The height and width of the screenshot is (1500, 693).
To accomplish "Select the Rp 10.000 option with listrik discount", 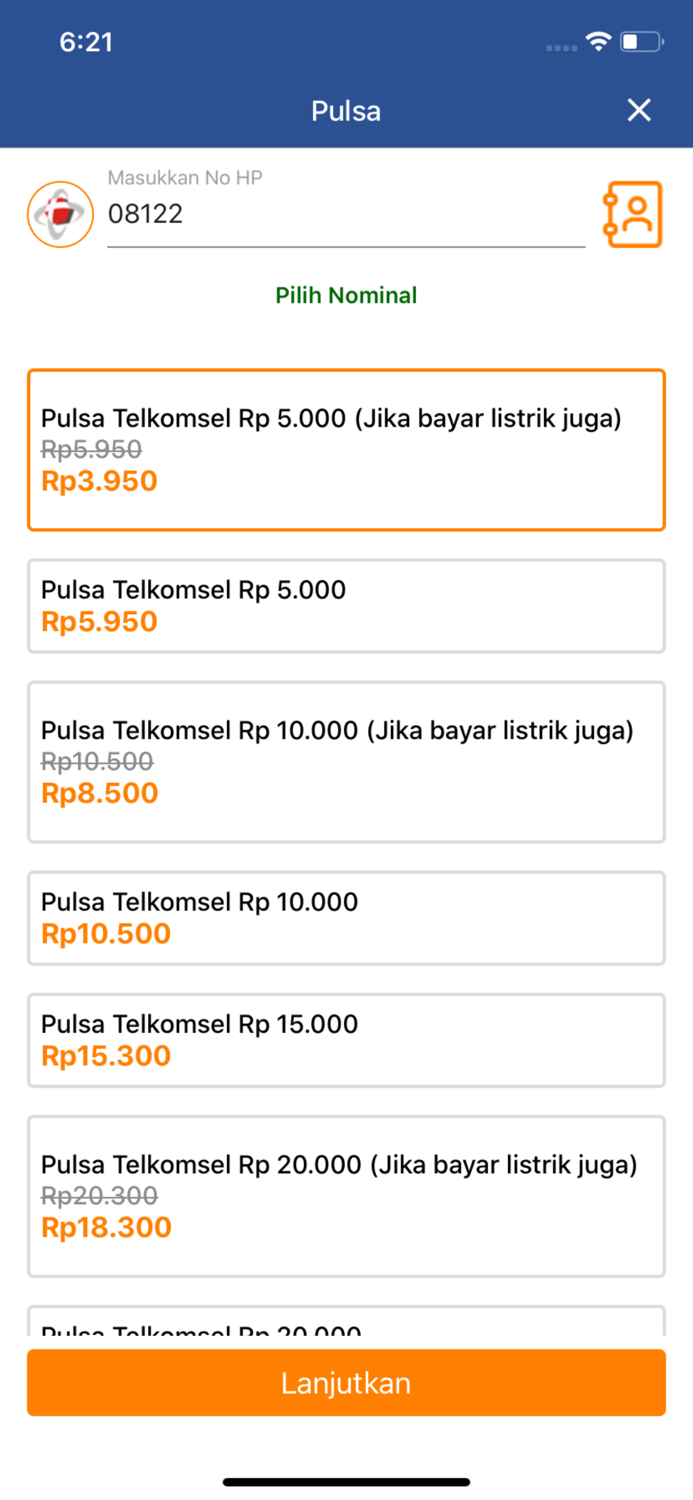I will [x=346, y=761].
